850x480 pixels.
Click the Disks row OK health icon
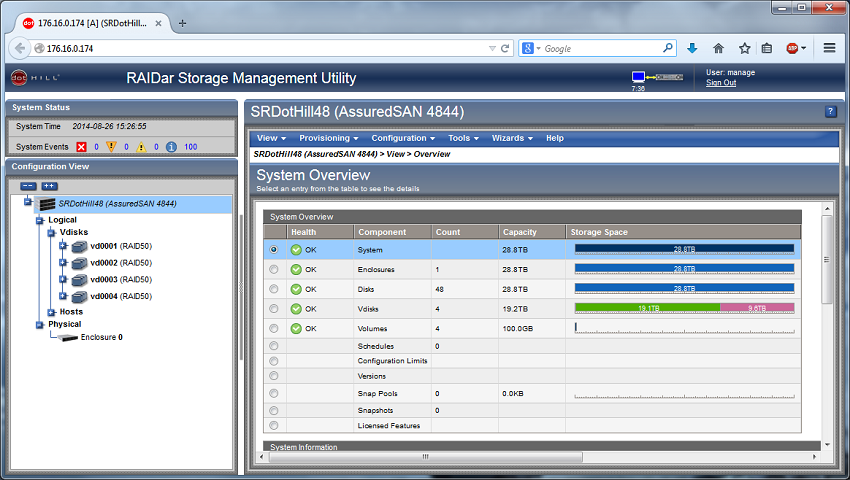(296, 289)
